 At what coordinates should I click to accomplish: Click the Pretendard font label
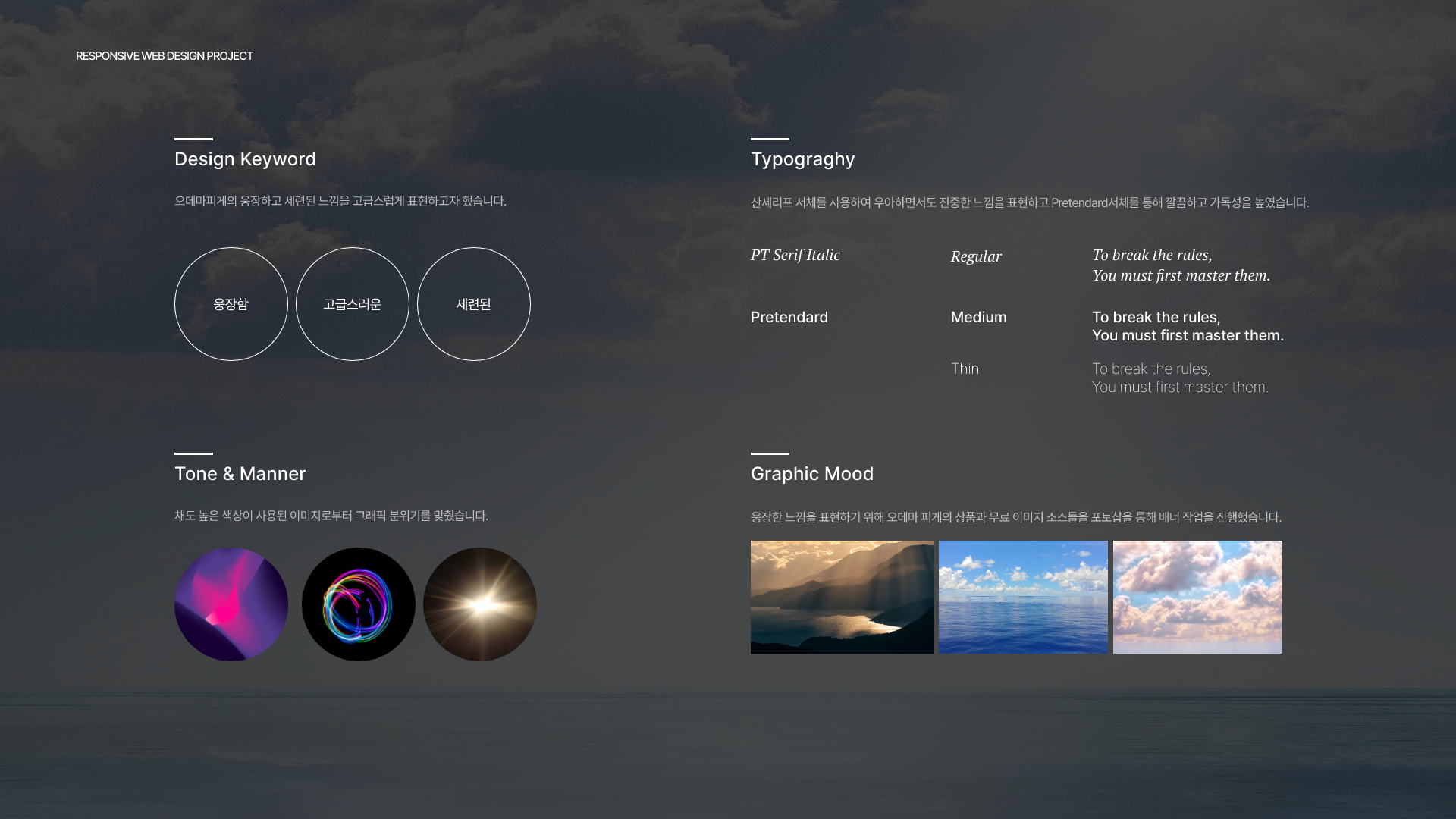(x=789, y=318)
